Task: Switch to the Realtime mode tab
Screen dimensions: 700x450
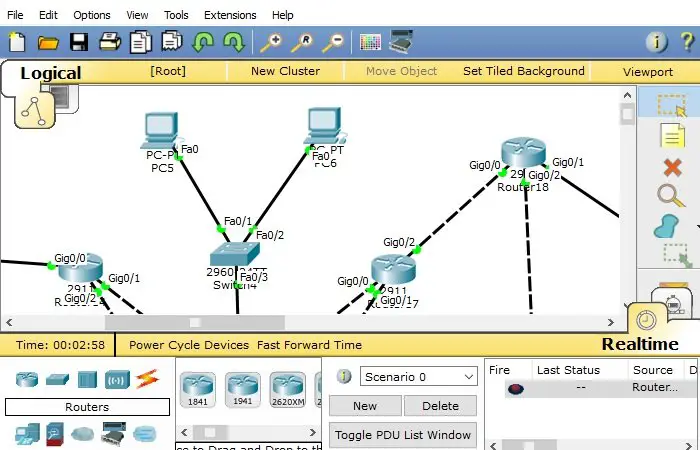Action: (640, 344)
